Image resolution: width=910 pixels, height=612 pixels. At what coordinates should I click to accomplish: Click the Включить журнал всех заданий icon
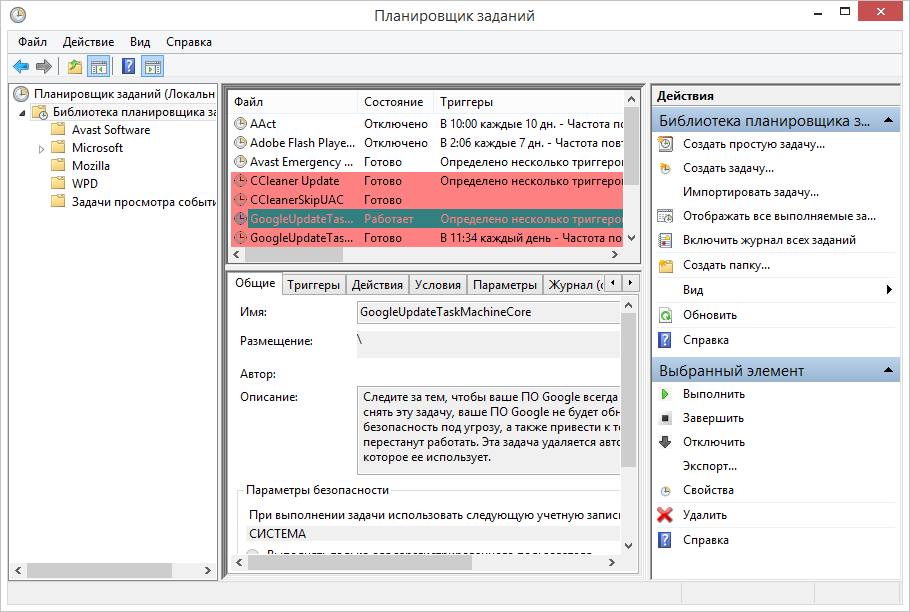click(665, 240)
